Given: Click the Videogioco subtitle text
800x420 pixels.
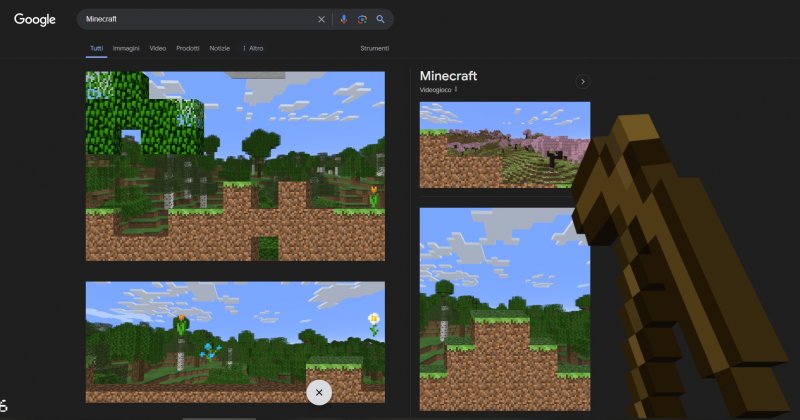Looking at the screenshot, I should pyautogui.click(x=435, y=90).
